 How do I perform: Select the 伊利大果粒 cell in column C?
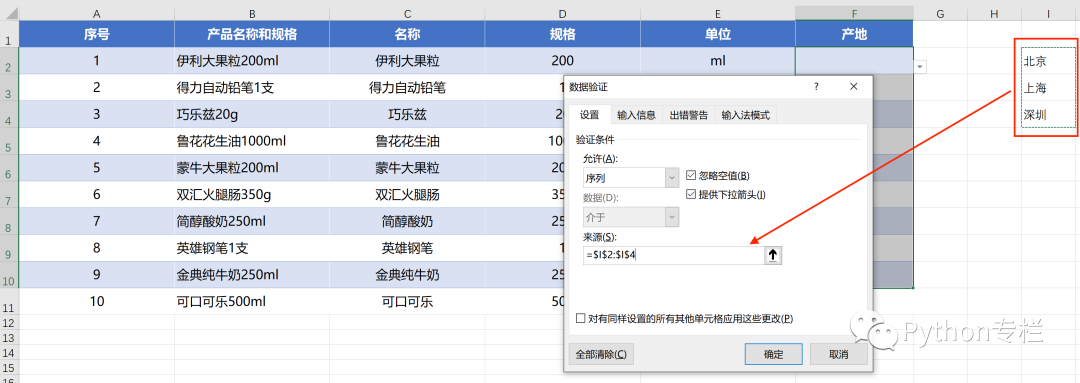(x=407, y=61)
